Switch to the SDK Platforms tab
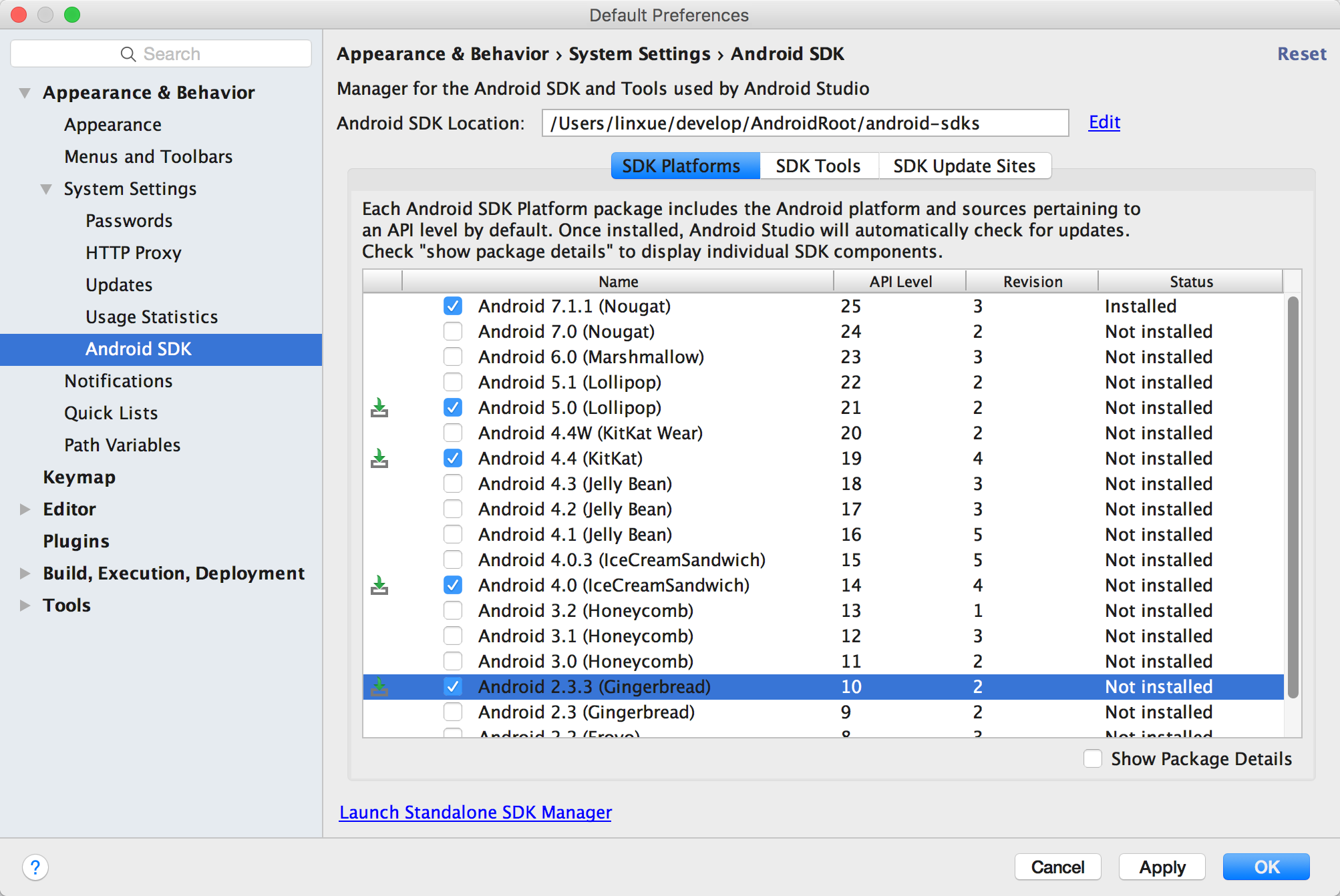This screenshot has height=896, width=1340. tap(685, 166)
